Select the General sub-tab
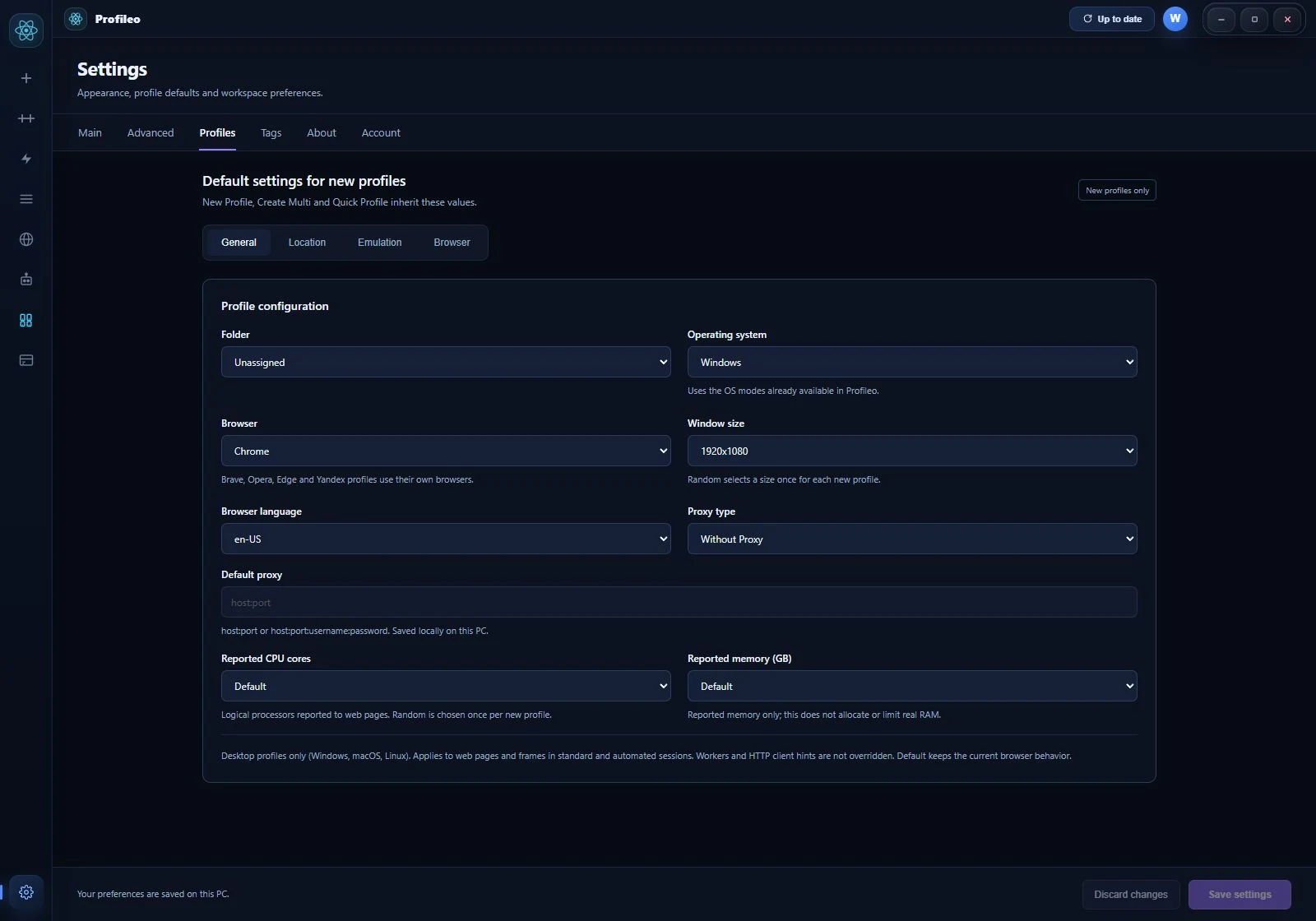 [x=239, y=243]
